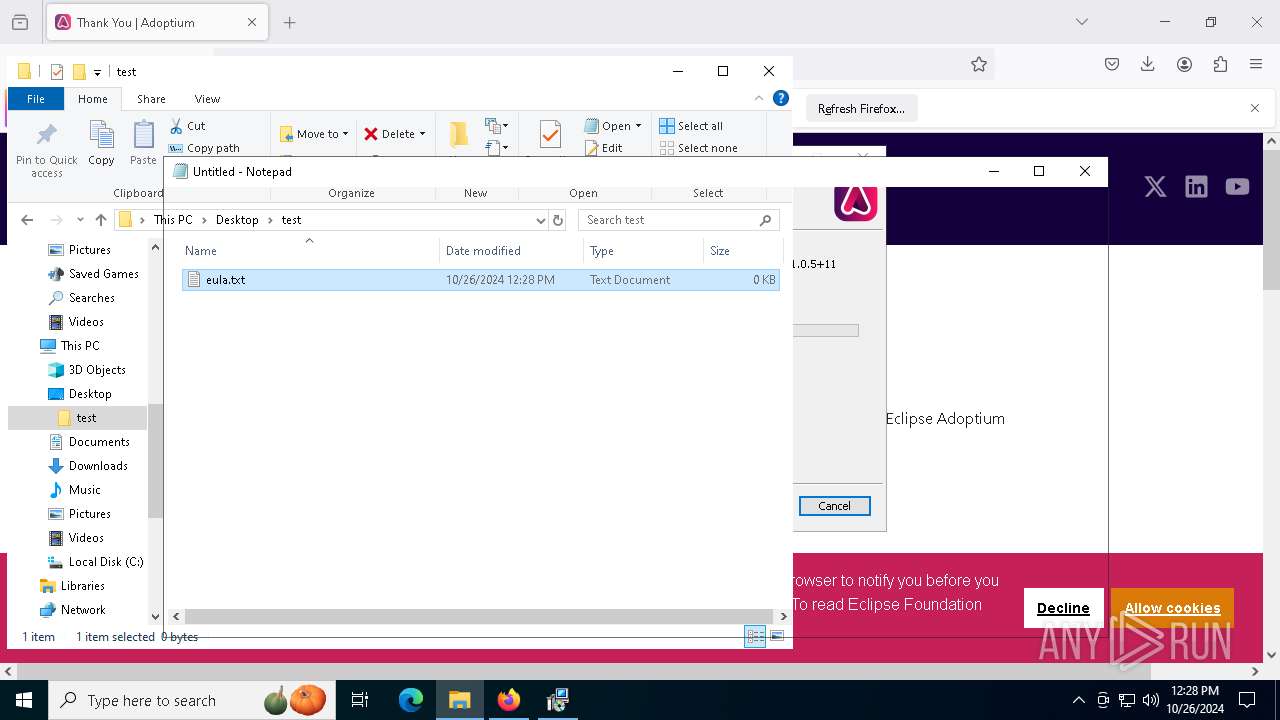Collapse the Explorer ribbon
This screenshot has height=720, width=1280.
click(759, 99)
